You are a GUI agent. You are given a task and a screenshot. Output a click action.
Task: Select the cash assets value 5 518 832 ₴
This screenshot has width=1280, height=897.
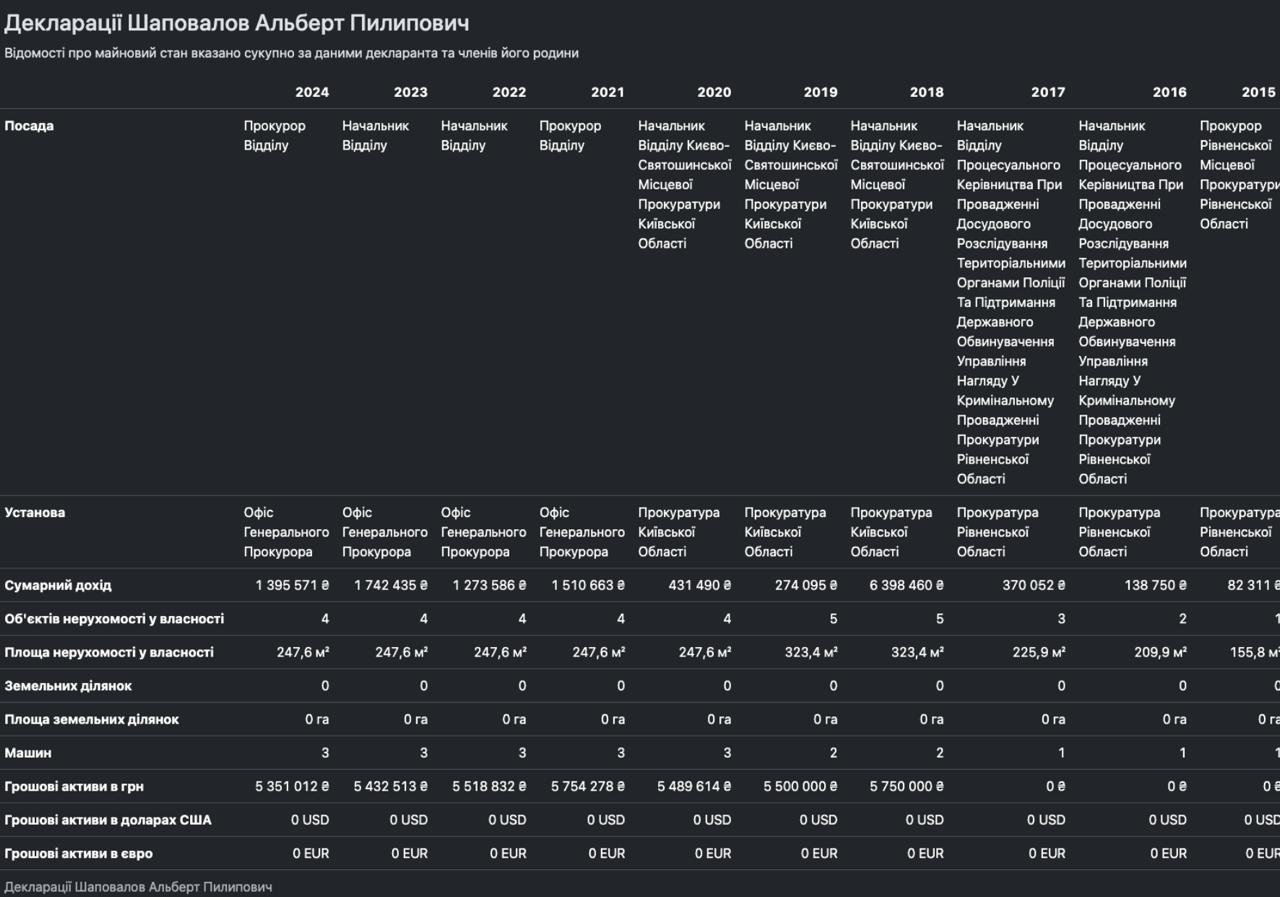489,786
